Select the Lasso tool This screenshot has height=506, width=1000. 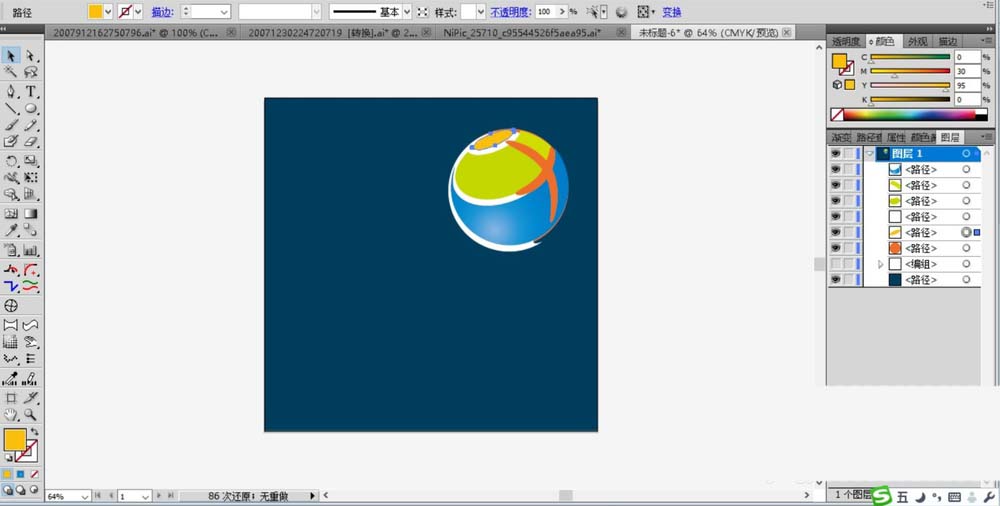pos(30,73)
